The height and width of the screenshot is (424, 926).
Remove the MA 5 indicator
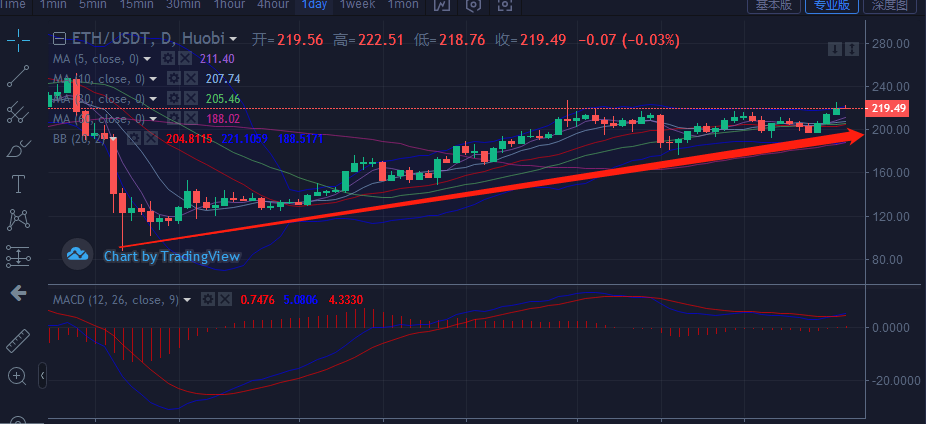coord(185,58)
